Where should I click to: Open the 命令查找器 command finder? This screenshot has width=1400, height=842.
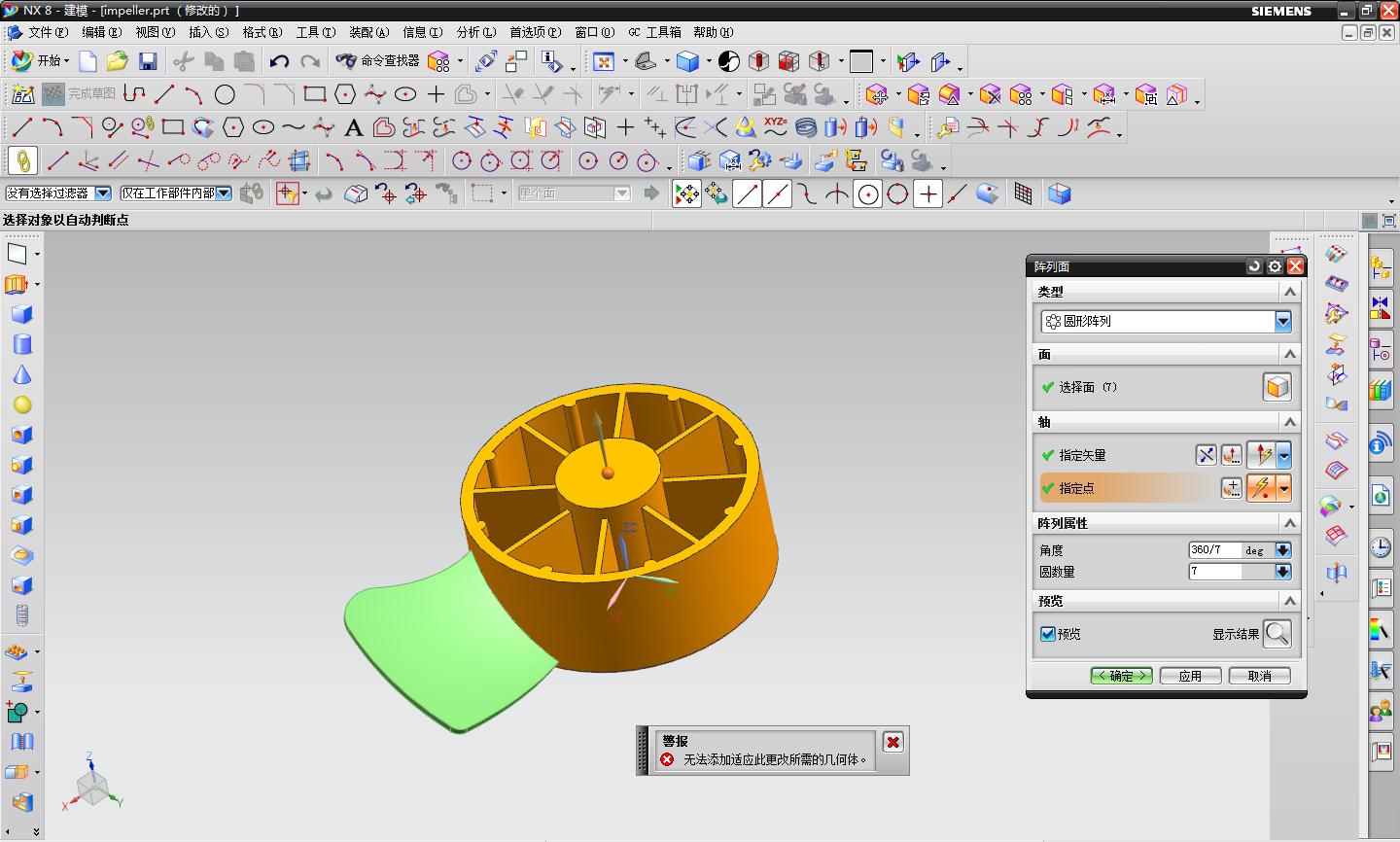(378, 61)
